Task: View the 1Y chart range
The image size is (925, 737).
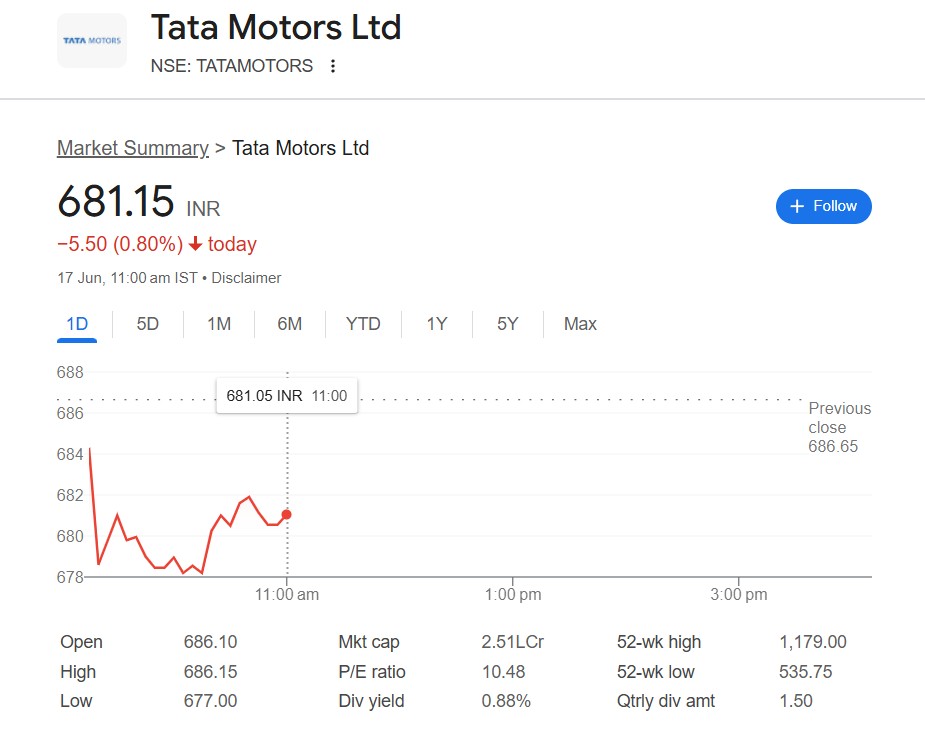Action: [437, 324]
